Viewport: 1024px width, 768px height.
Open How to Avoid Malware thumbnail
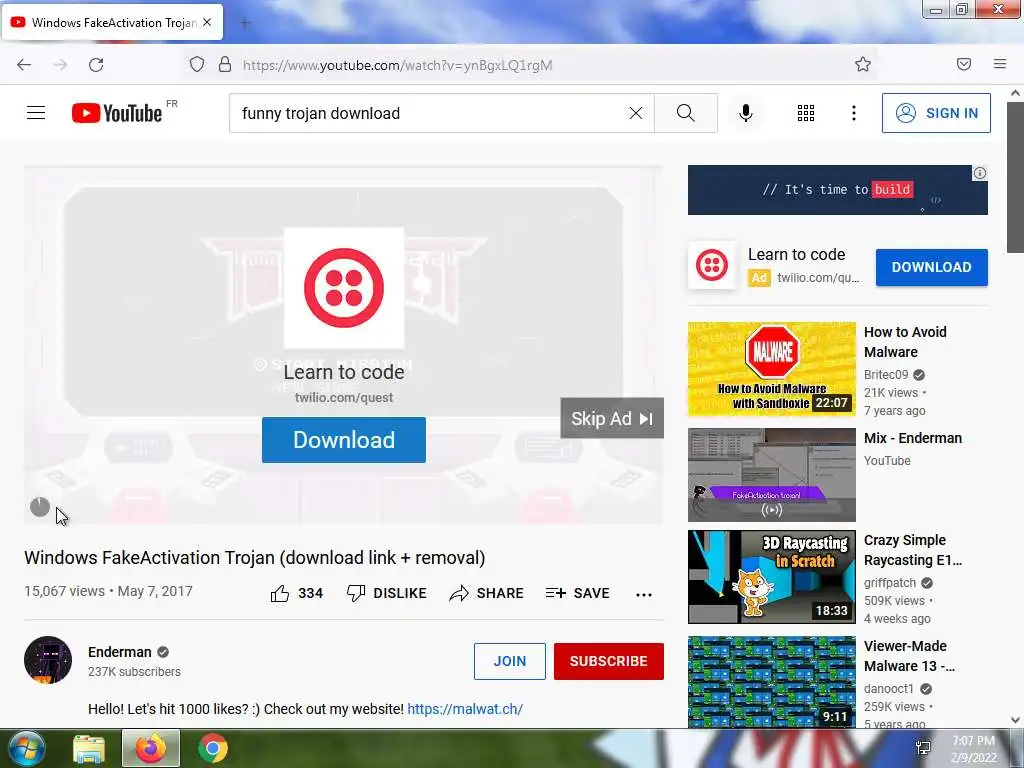771,368
